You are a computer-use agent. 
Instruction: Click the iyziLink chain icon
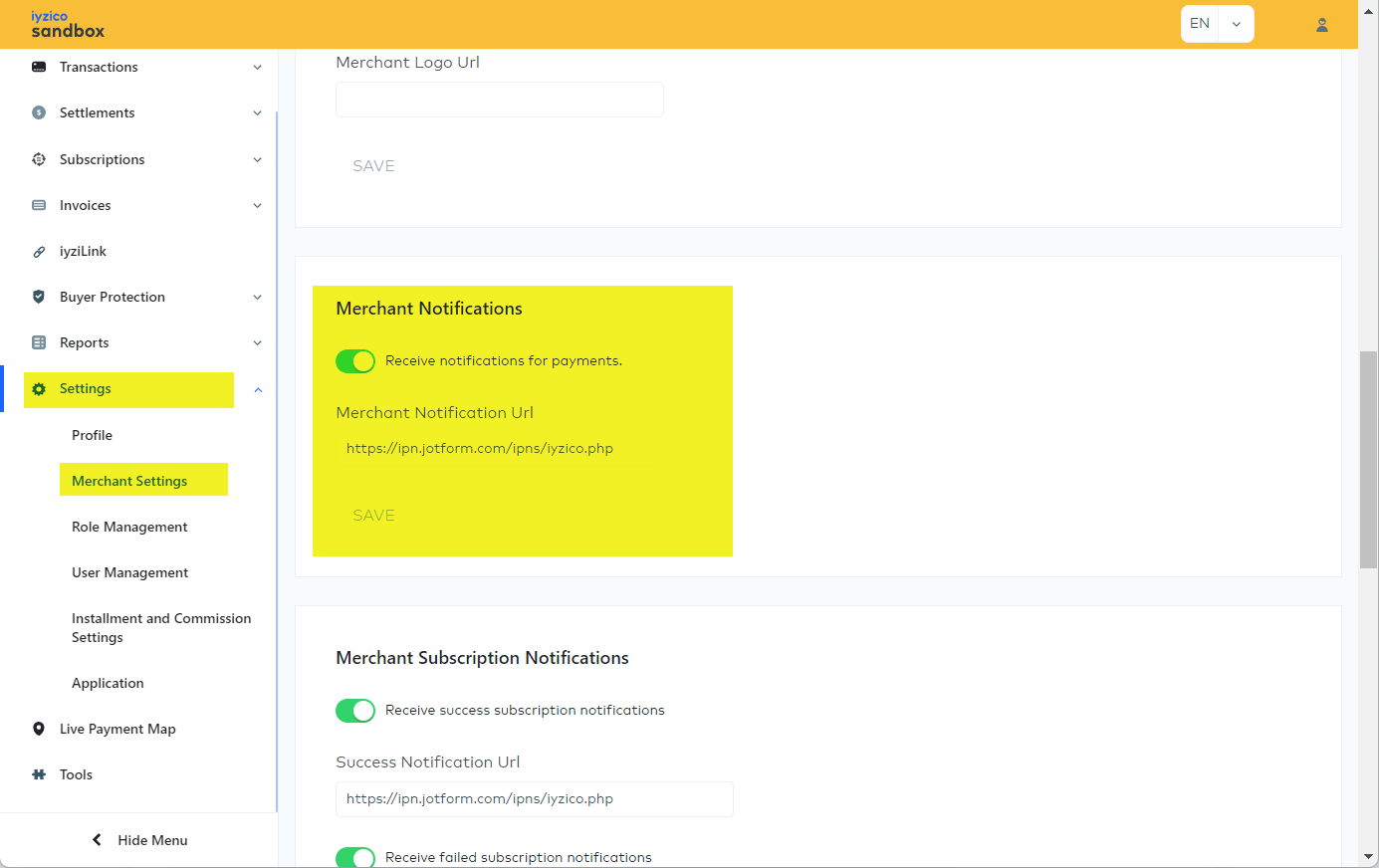[39, 252]
